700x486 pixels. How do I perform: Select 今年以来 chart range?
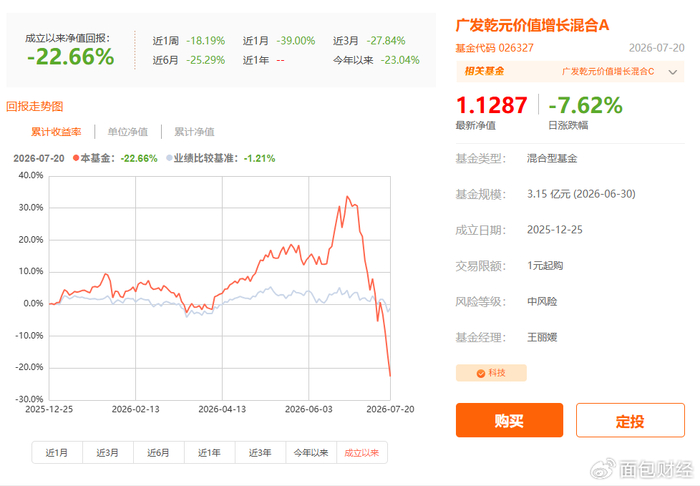point(311,453)
